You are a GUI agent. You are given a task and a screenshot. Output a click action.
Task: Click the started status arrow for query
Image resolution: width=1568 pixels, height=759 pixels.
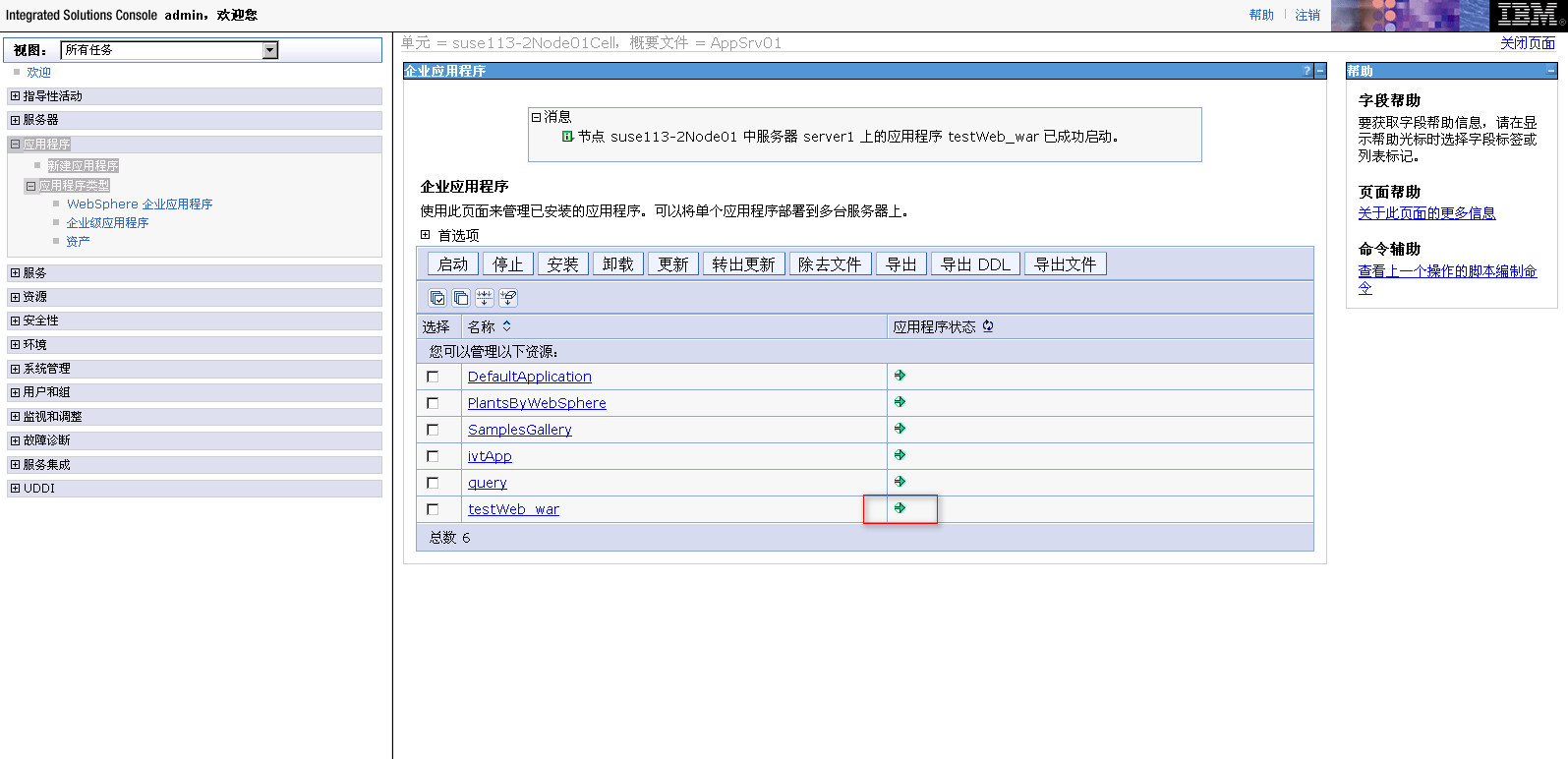(x=900, y=482)
